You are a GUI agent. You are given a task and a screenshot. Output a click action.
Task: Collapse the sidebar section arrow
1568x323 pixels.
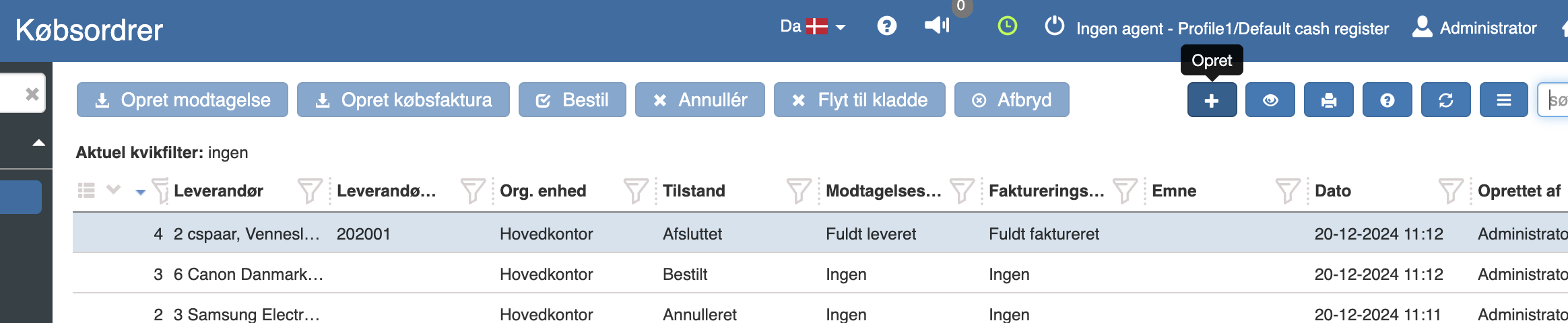click(x=39, y=143)
